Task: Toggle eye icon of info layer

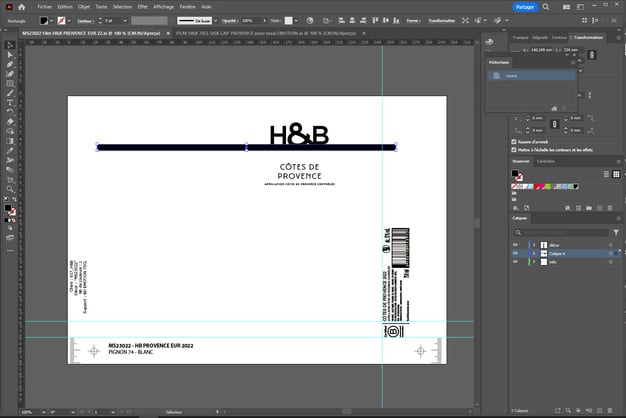Action: [x=515, y=262]
